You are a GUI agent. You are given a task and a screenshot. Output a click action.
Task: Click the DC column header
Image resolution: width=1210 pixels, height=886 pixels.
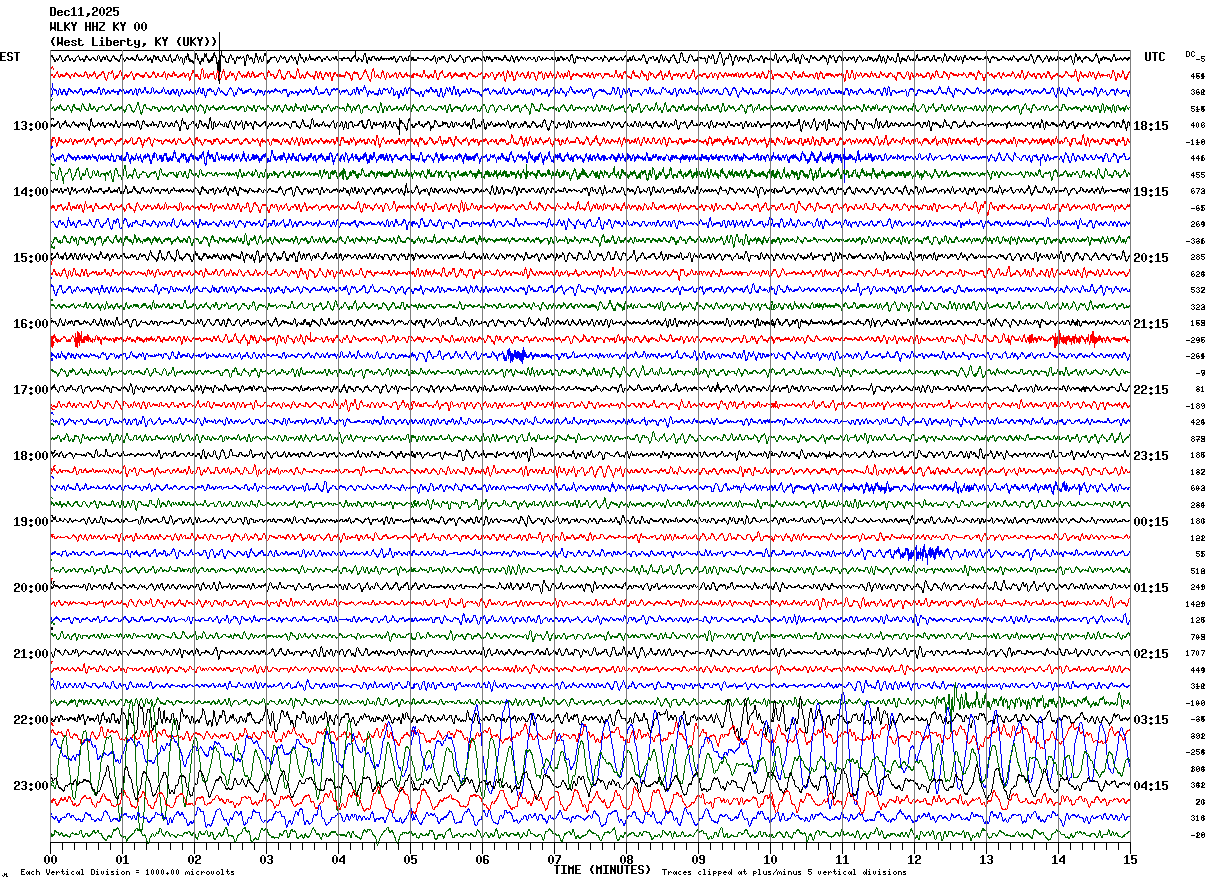(1190, 54)
